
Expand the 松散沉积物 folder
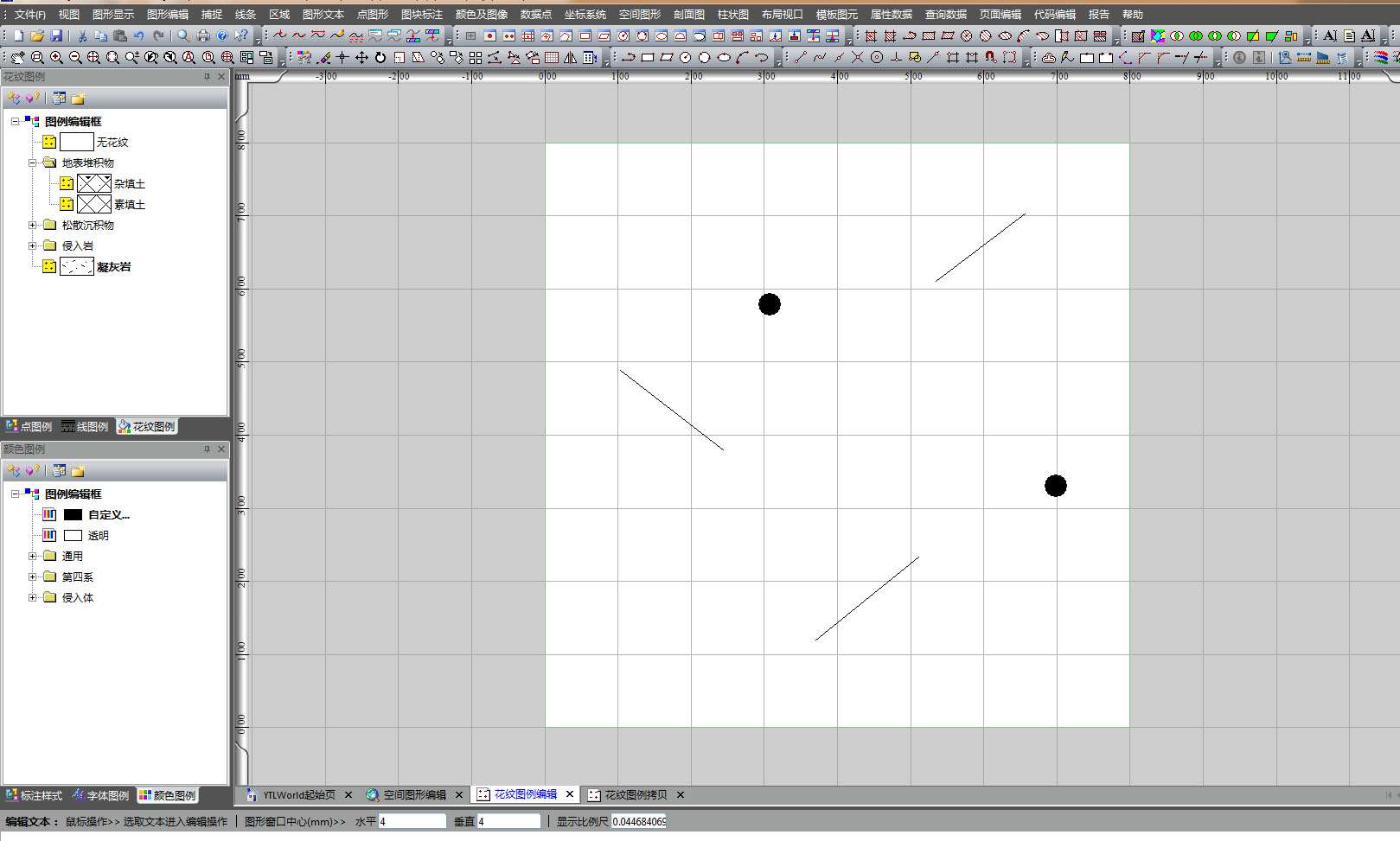click(33, 226)
